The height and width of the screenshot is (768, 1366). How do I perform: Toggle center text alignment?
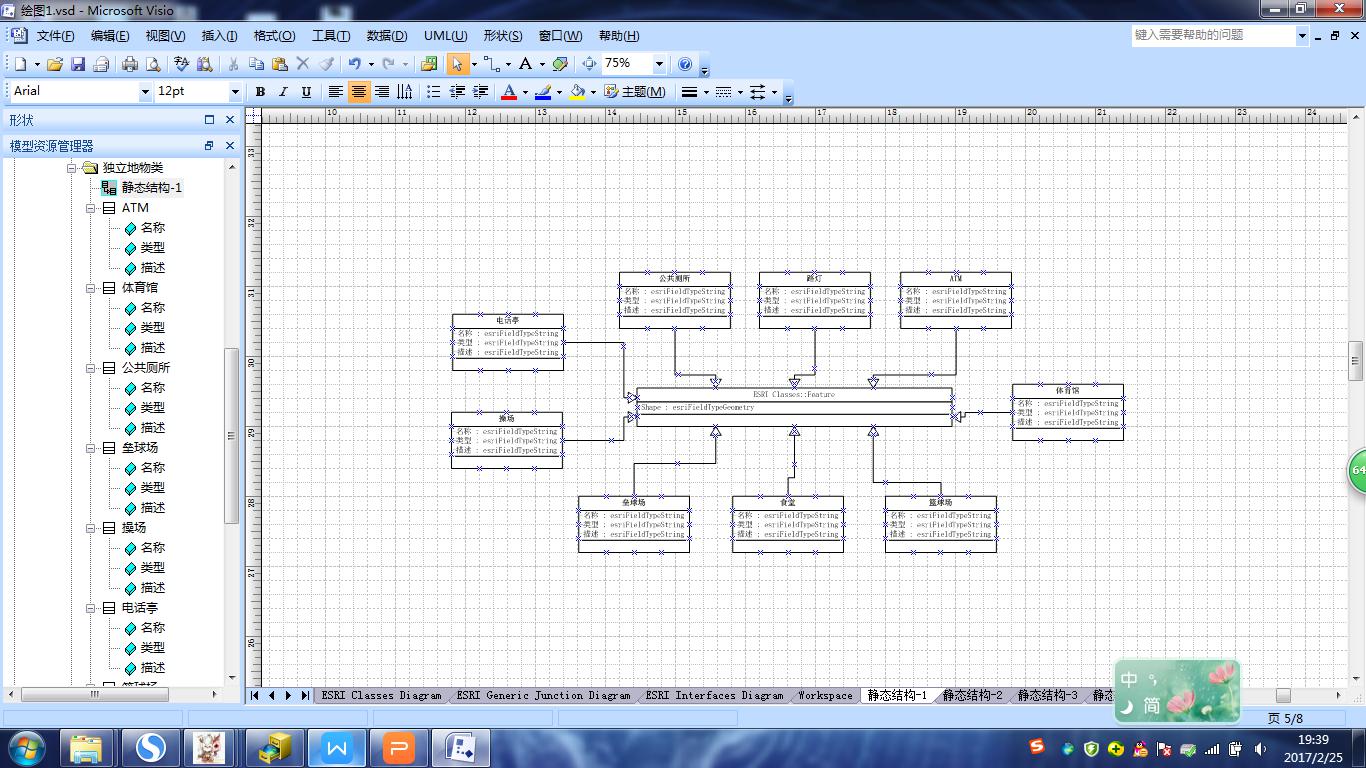pyautogui.click(x=359, y=92)
